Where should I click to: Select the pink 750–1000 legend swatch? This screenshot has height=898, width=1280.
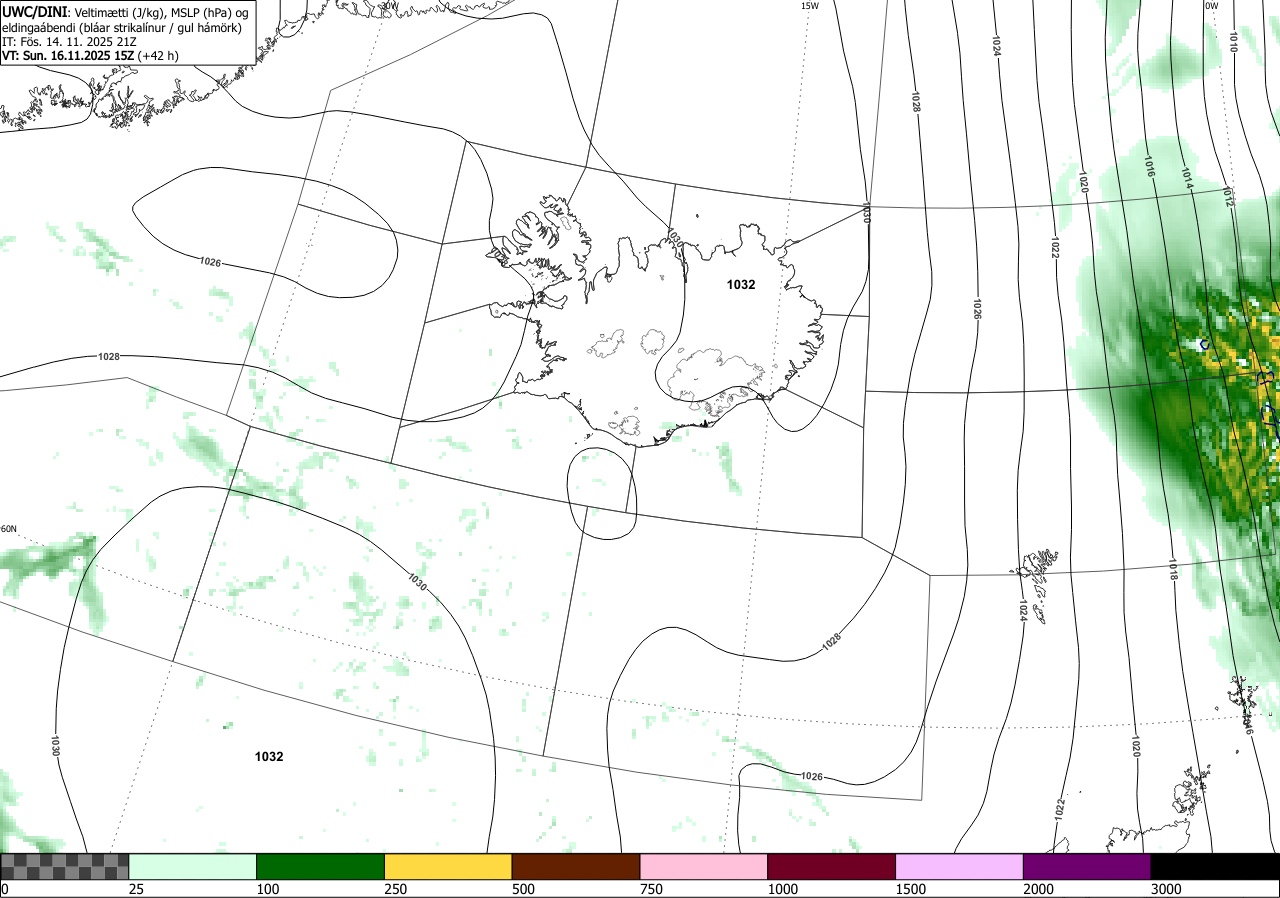point(704,866)
